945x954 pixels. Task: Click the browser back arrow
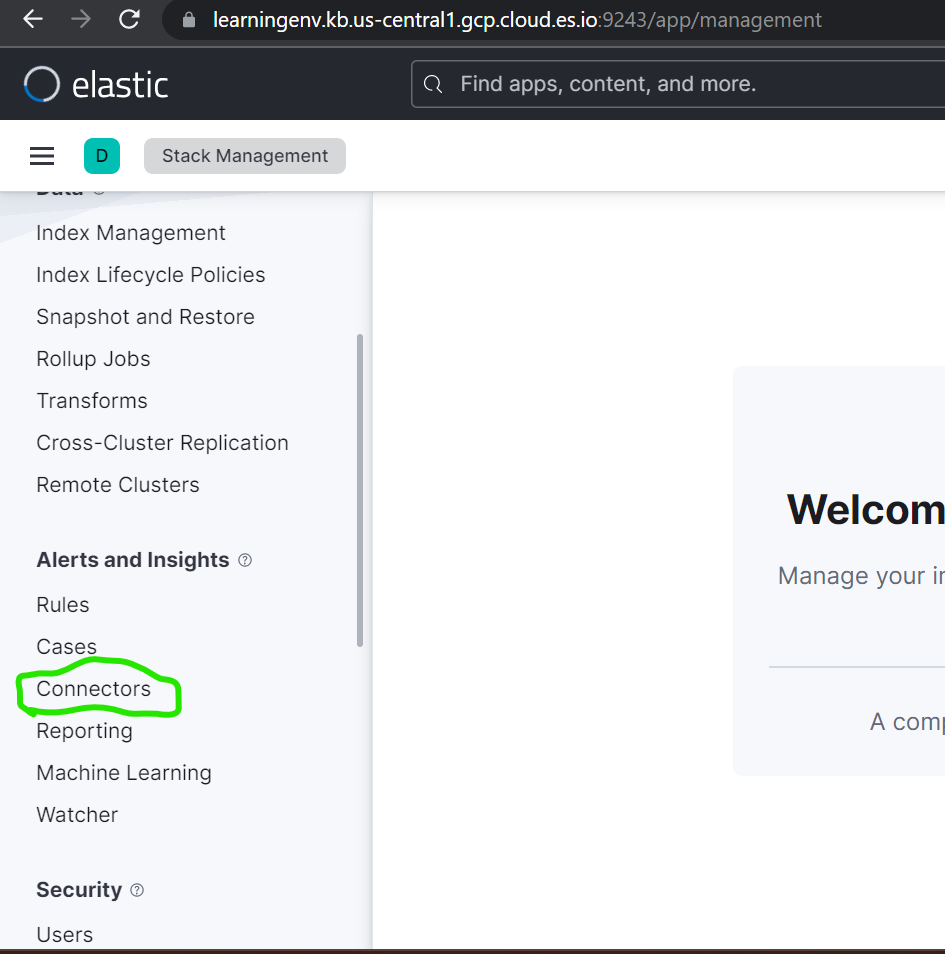click(x=33, y=19)
